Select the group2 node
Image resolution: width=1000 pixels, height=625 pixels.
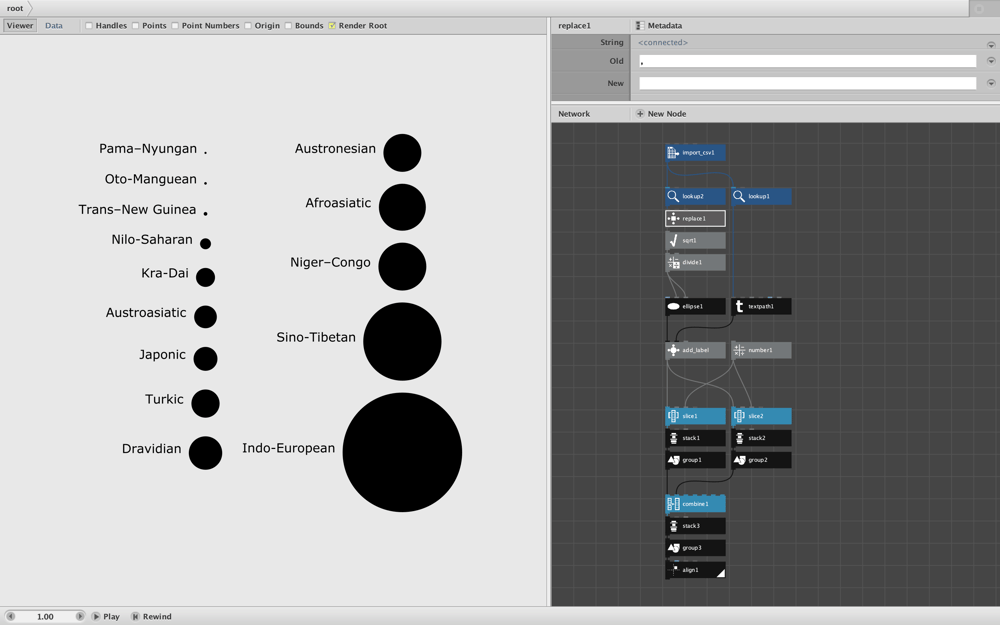[761, 460]
